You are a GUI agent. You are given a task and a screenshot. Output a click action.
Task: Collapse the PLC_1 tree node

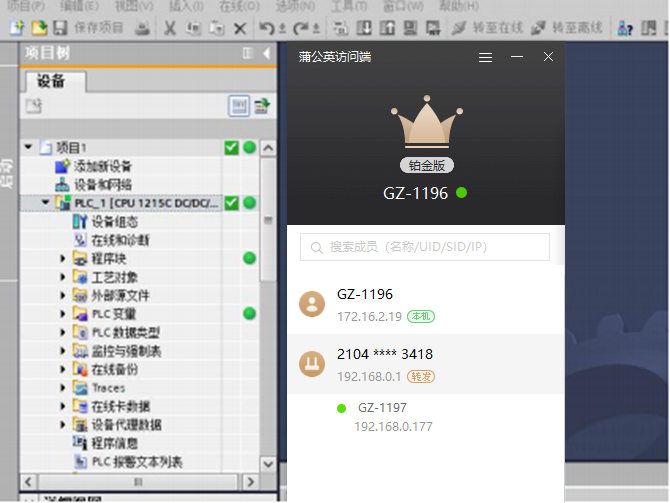click(45, 203)
